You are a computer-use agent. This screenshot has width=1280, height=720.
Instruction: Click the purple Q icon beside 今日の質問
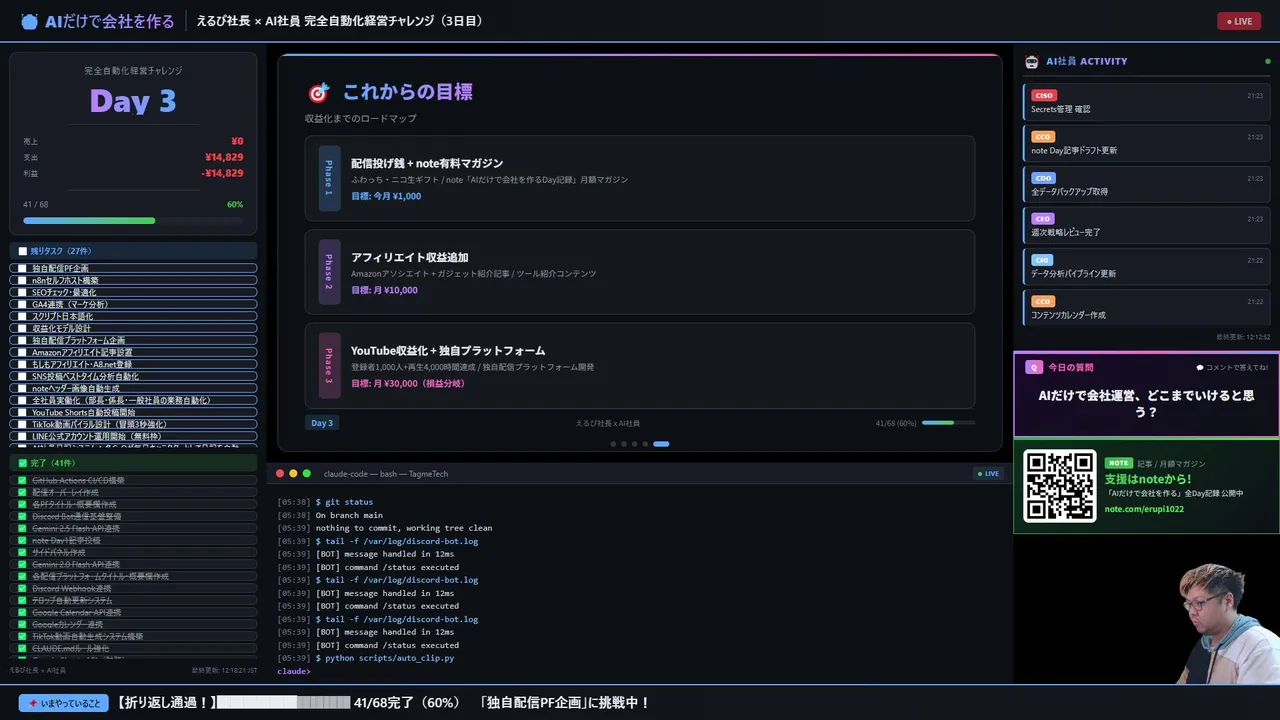coord(1034,367)
